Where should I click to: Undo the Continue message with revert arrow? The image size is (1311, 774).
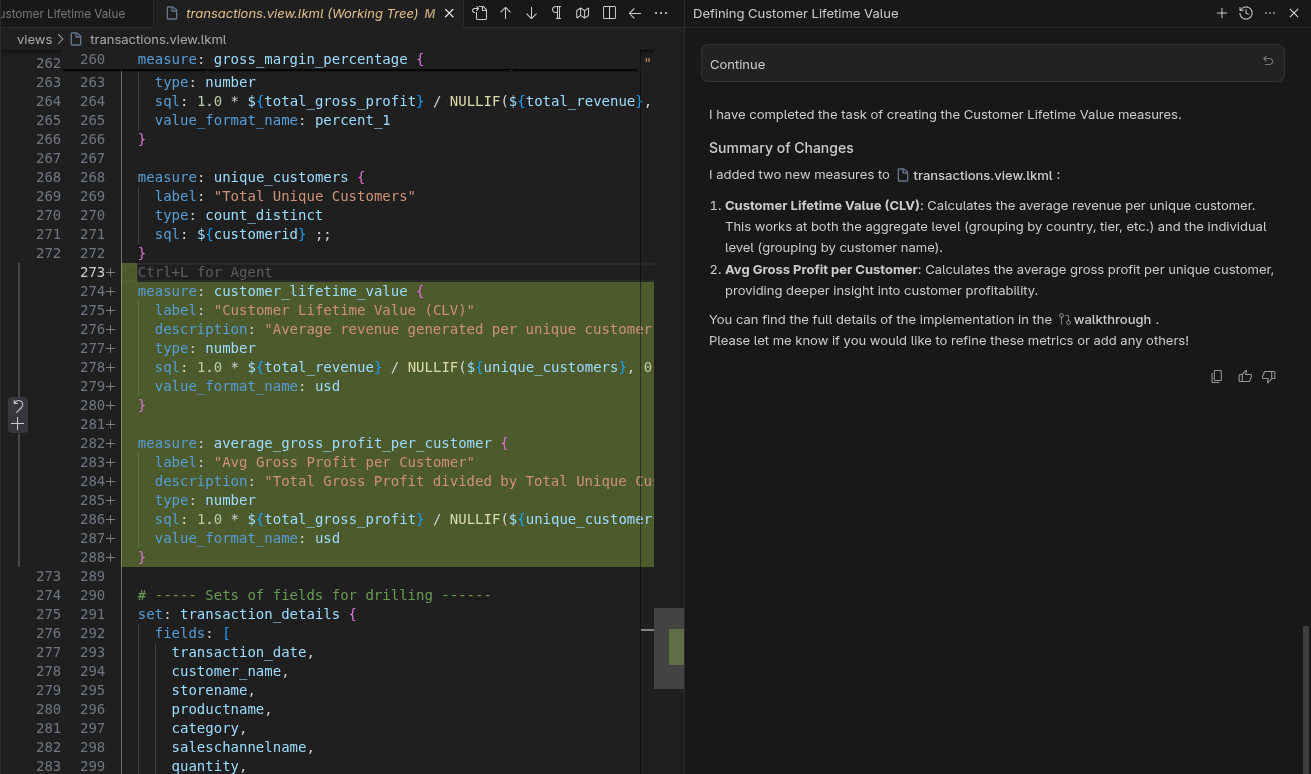click(x=1268, y=62)
